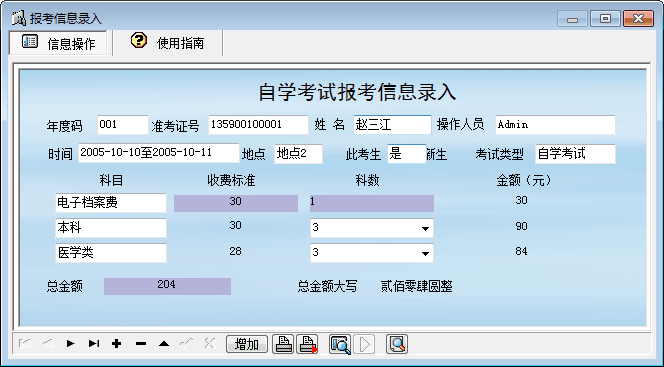Screen dimensions: 664x367
Task: Click the 本科 收费标准 value 30
Action: coord(235,225)
